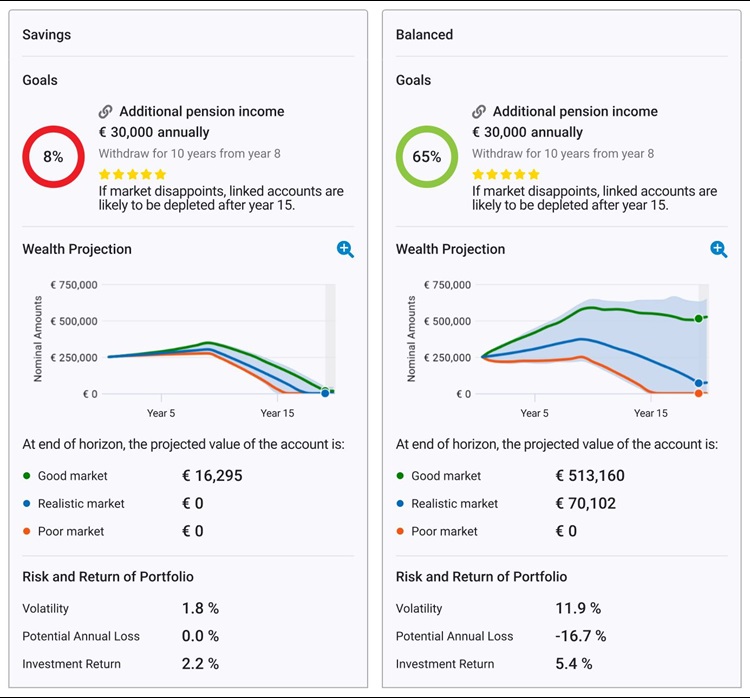Zoom into Savings wealth projection chart

tap(345, 249)
